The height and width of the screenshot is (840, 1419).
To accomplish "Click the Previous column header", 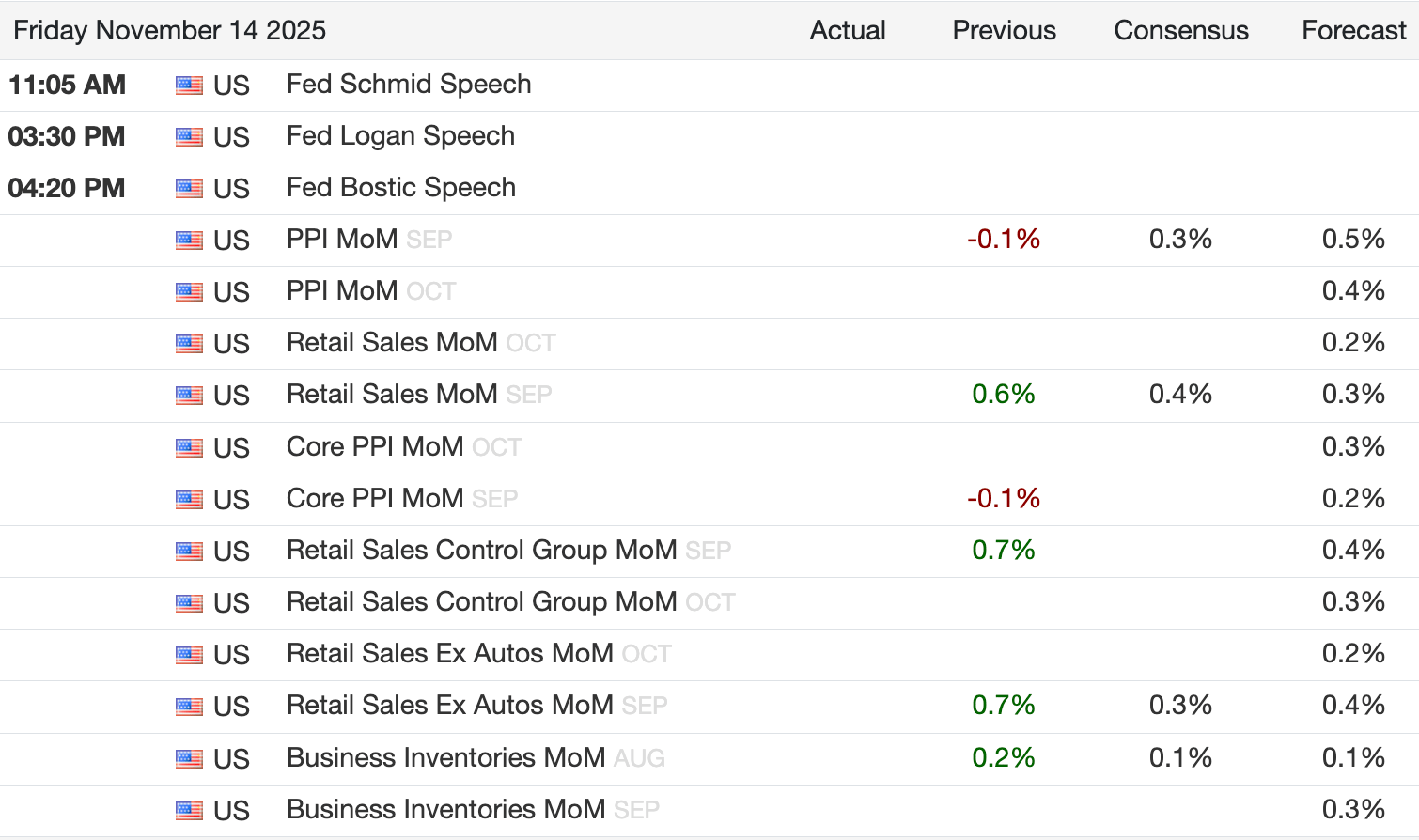I will pyautogui.click(x=1004, y=31).
